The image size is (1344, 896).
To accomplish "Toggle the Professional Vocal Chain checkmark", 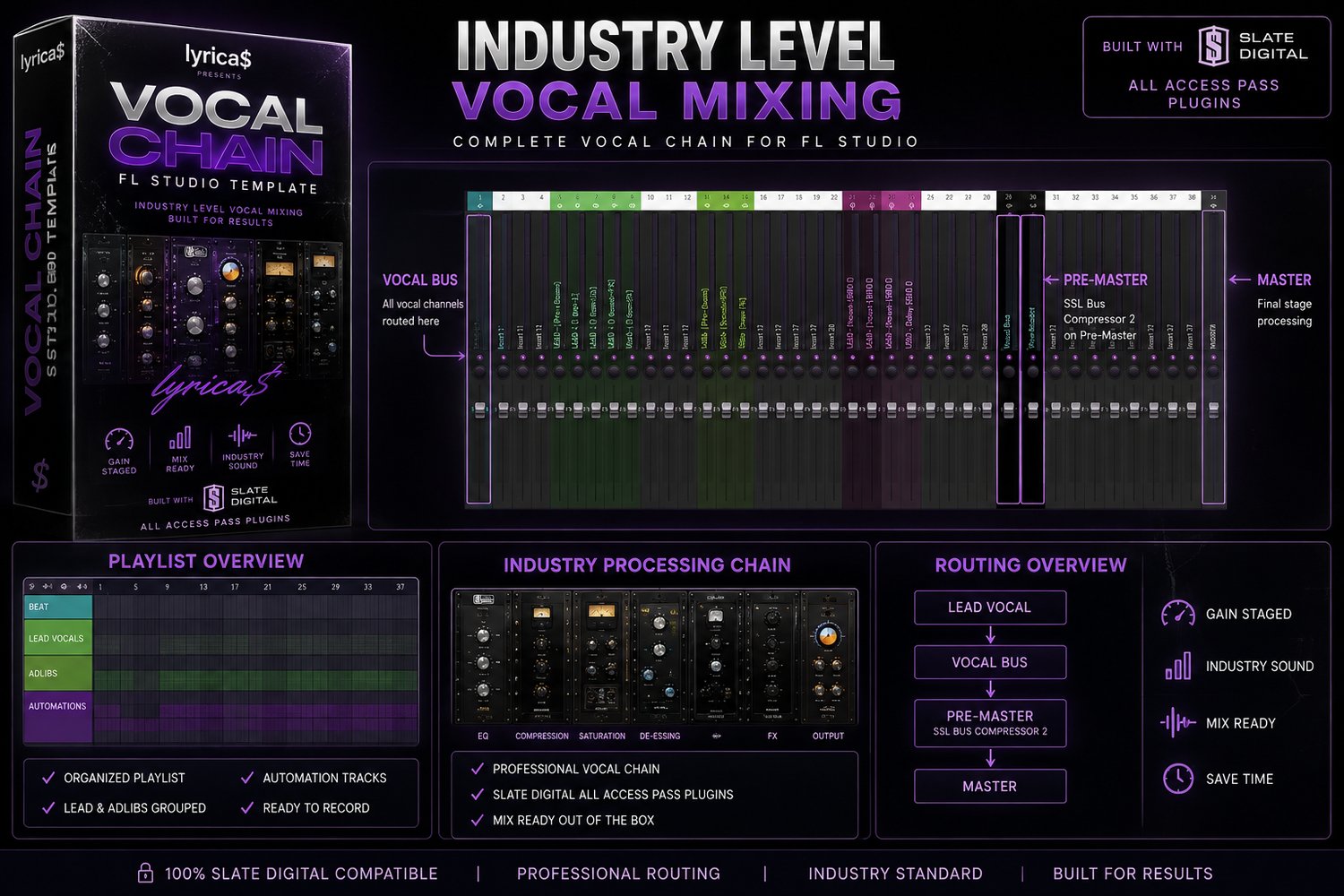I will click(478, 769).
